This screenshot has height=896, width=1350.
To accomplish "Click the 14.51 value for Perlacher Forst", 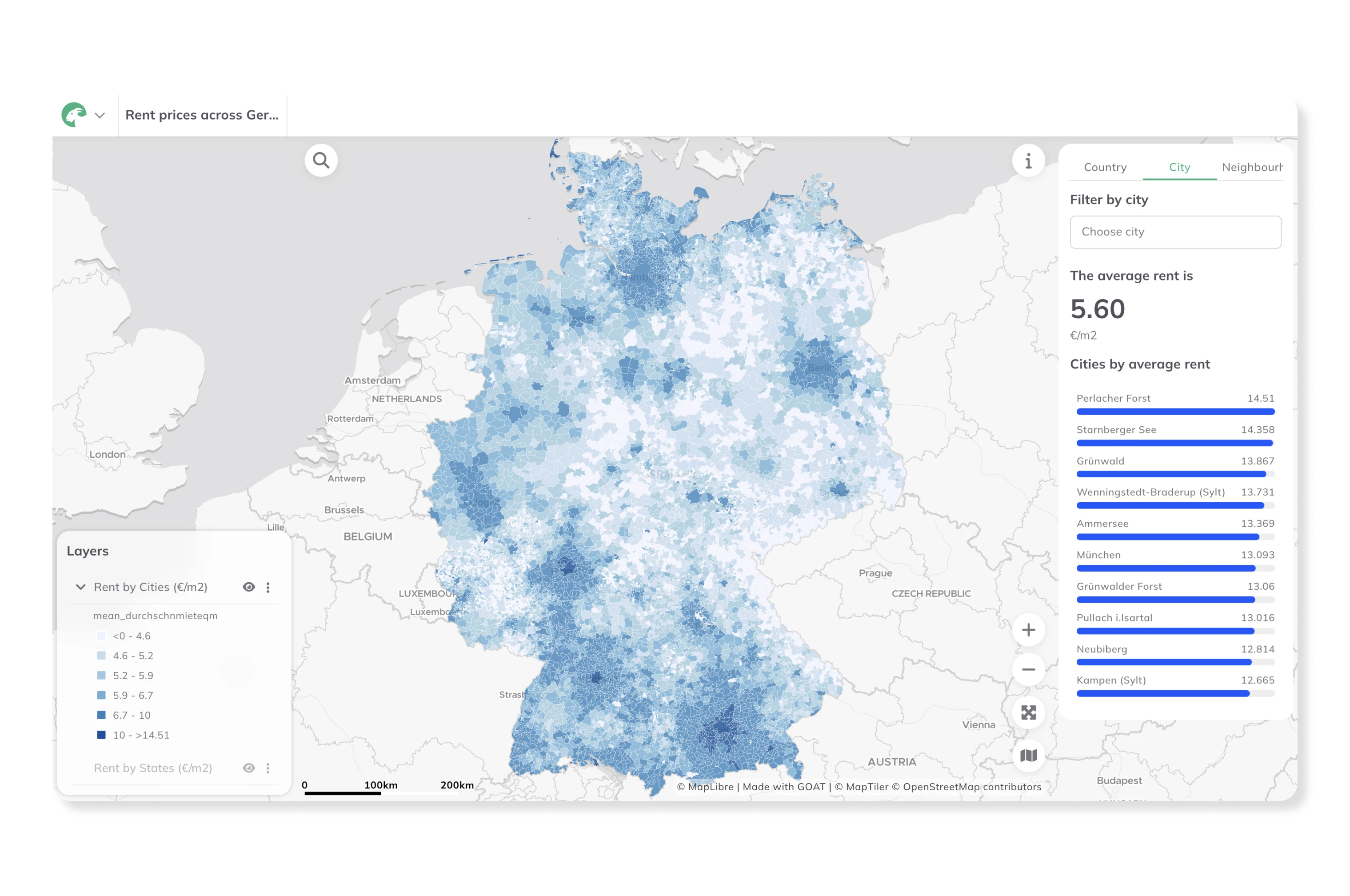I will coord(1260,398).
